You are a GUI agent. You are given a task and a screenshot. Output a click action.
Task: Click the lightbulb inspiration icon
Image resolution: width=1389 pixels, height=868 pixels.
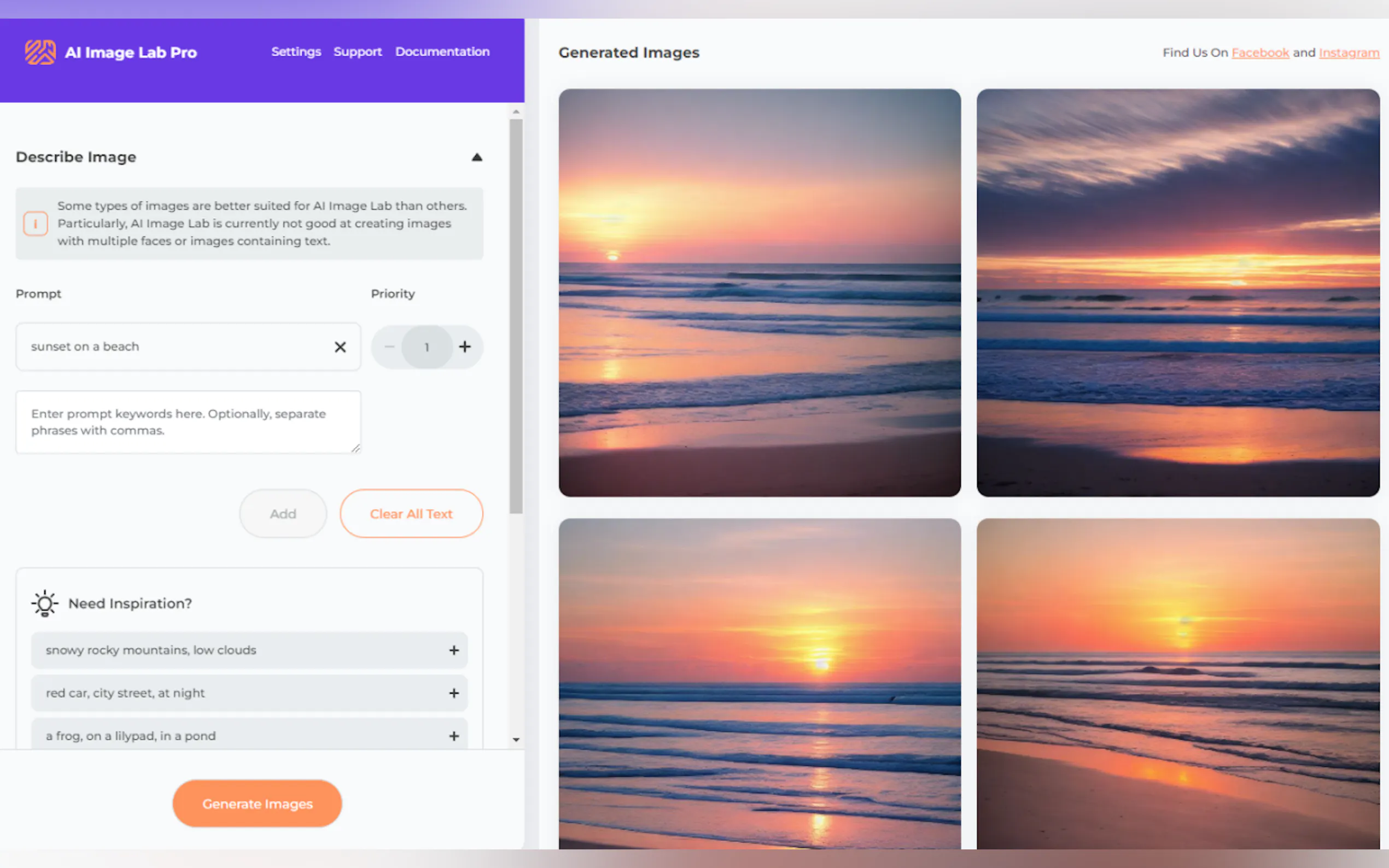[x=45, y=603]
